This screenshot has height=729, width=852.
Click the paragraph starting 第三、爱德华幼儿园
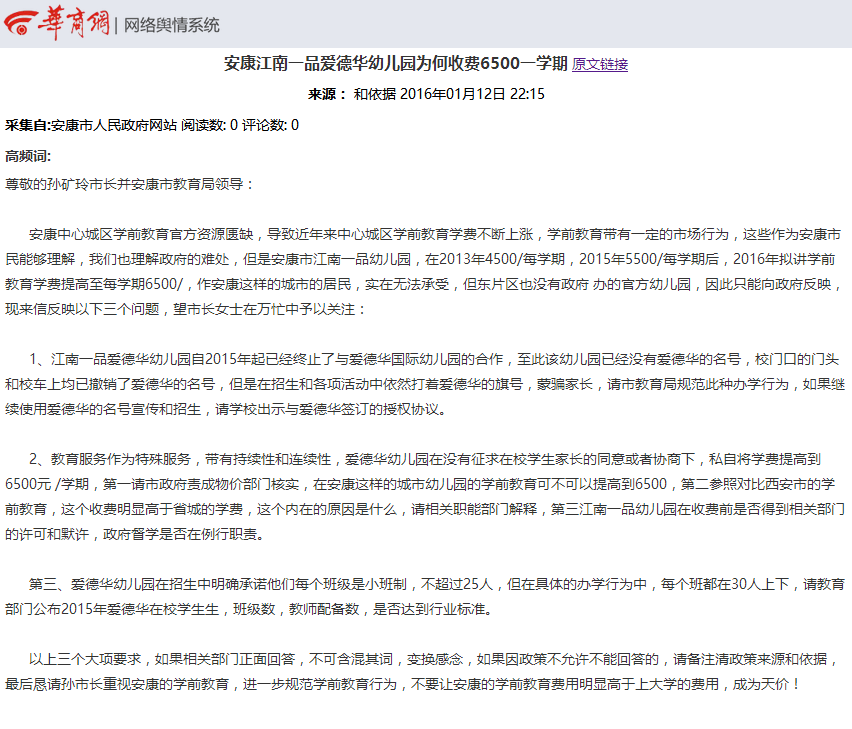[425, 596]
